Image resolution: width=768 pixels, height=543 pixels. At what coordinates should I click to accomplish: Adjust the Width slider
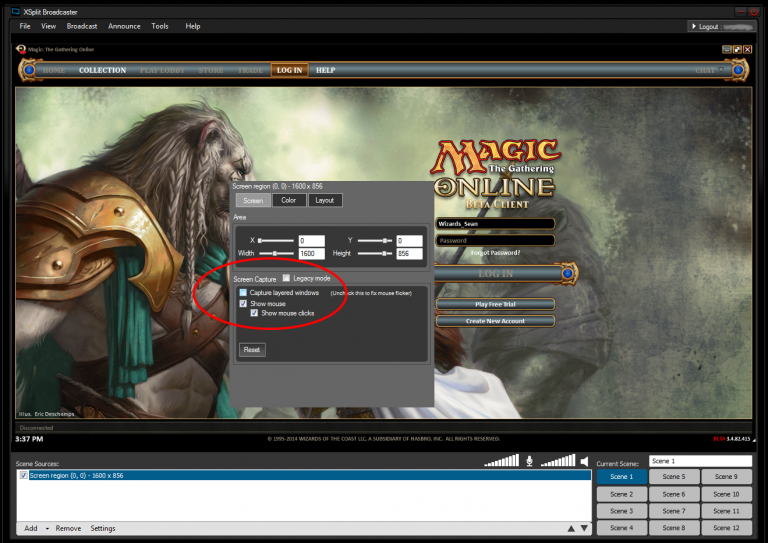(275, 254)
